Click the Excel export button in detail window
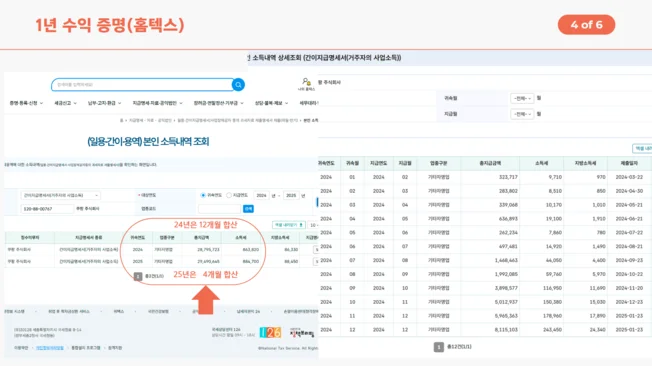This screenshot has width=652, height=366. (642, 148)
